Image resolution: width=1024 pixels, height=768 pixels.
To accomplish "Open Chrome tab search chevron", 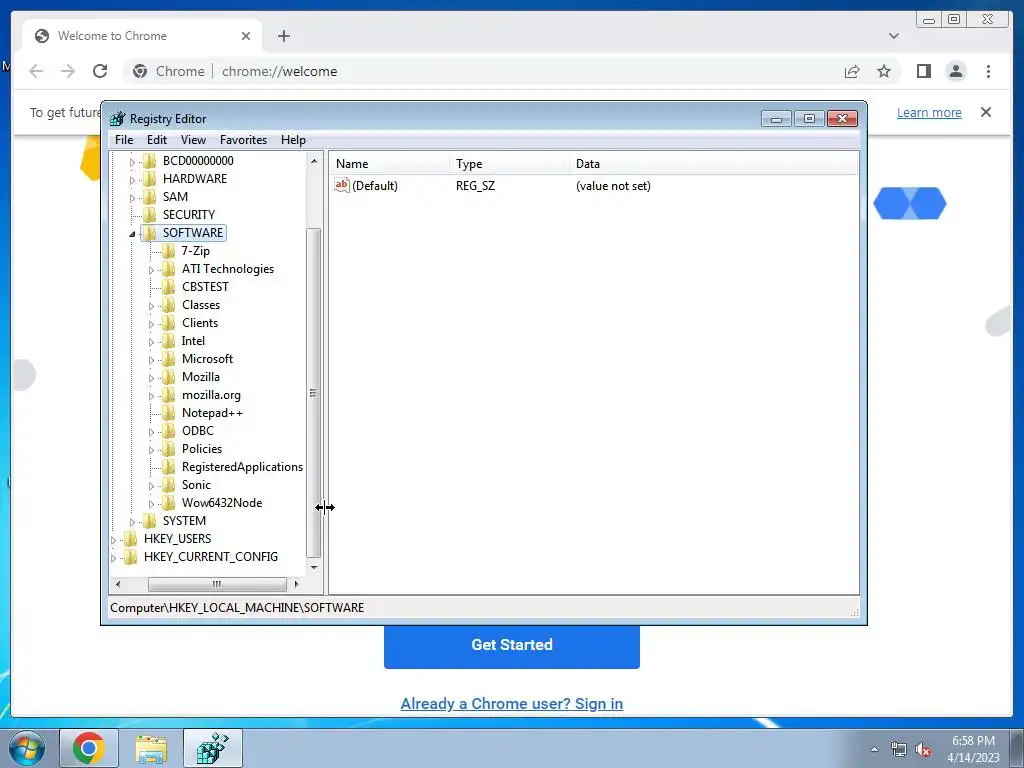I will (894, 36).
